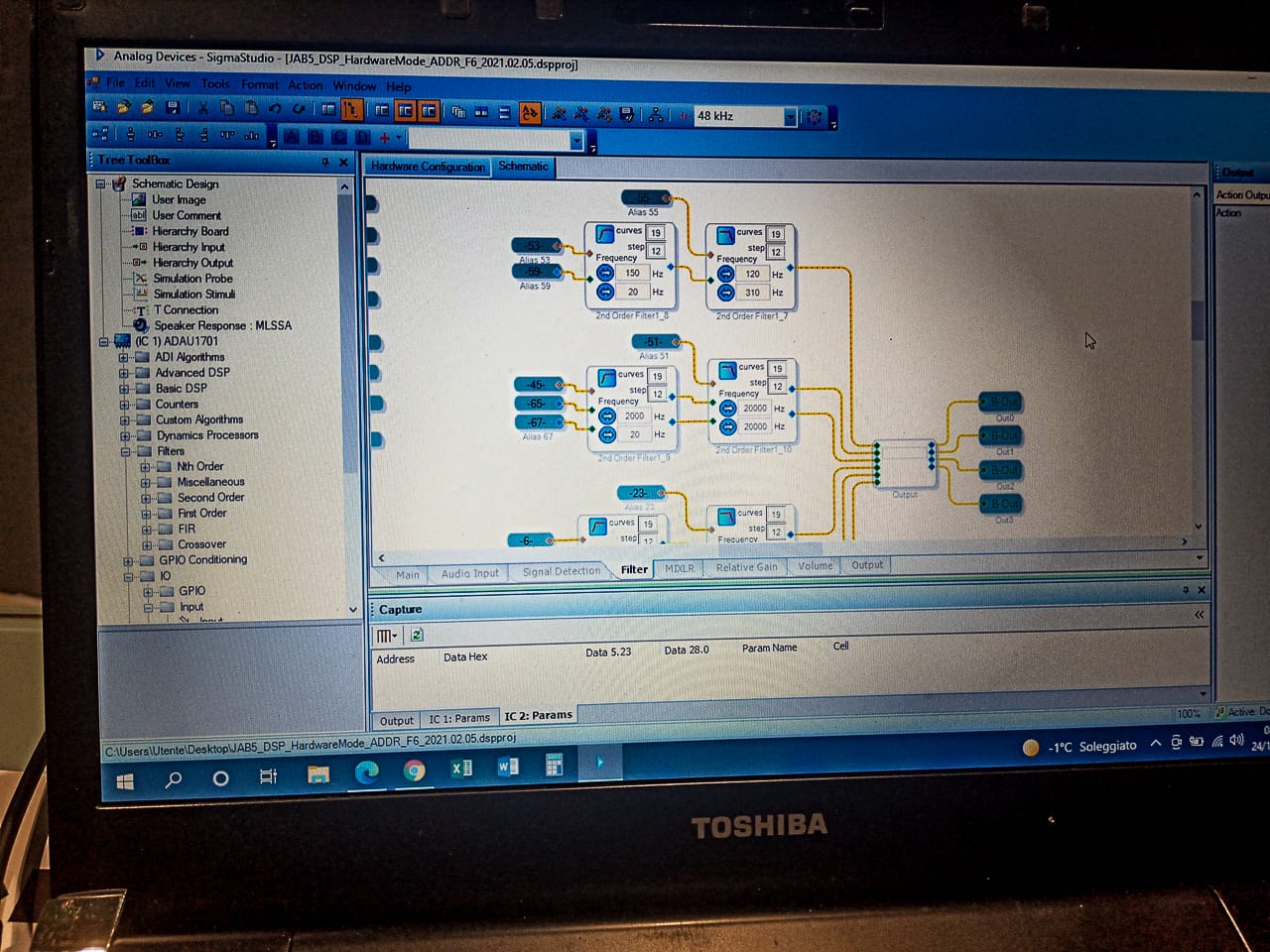
Task: Click the Redo arrow toolbar icon
Action: click(x=299, y=109)
